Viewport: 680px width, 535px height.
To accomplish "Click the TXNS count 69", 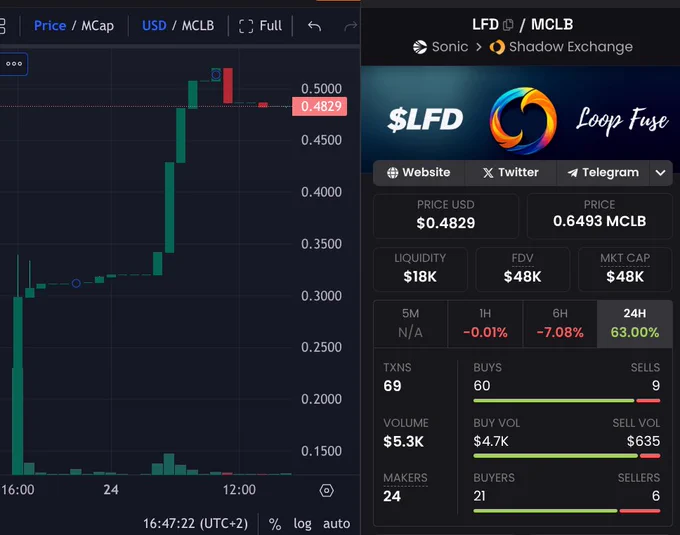I will 392,386.
